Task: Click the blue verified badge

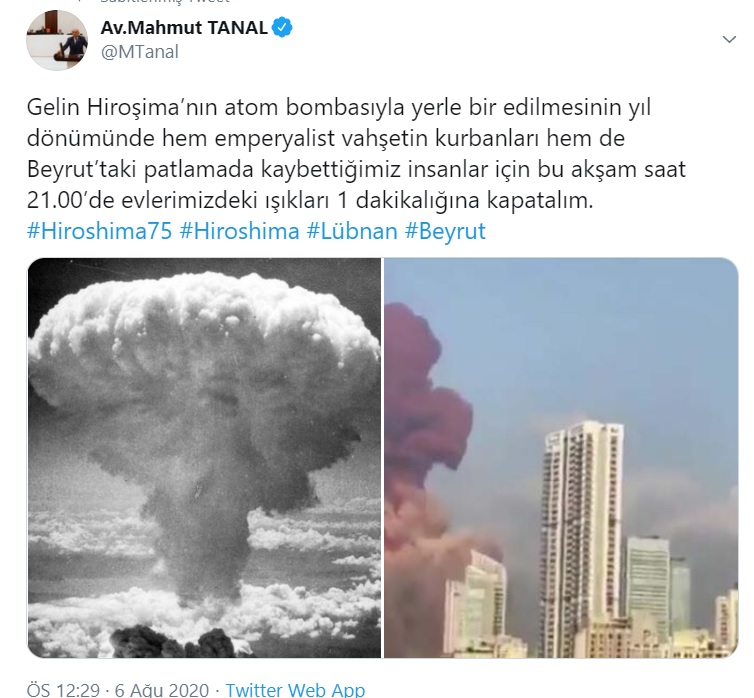Action: coord(282,27)
